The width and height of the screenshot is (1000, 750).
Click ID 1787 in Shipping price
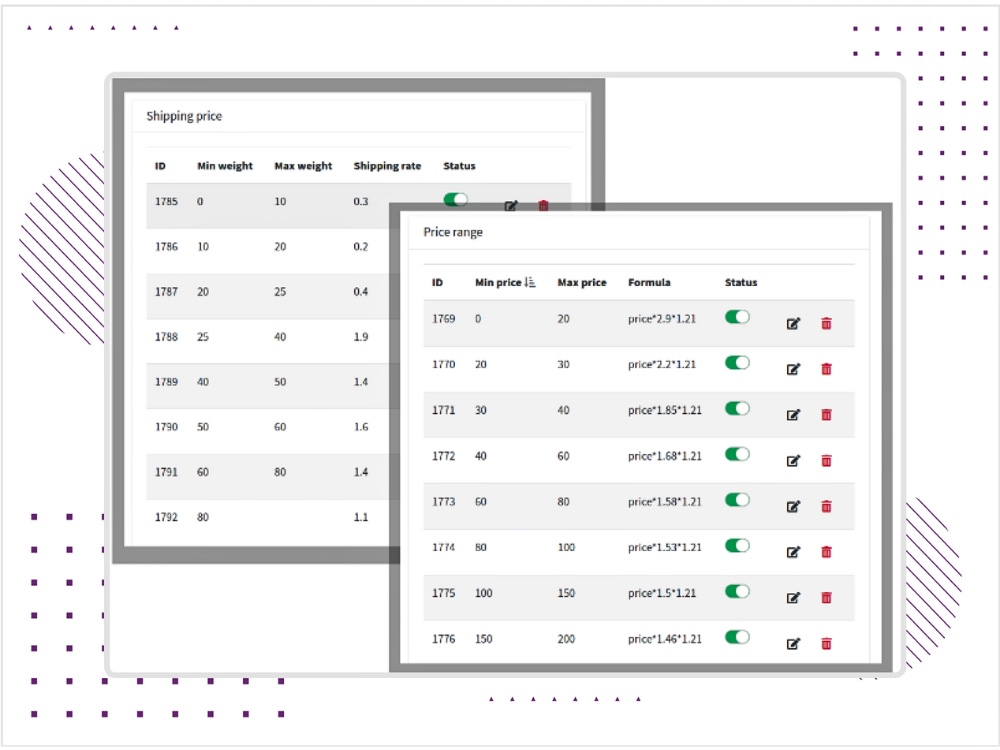click(166, 292)
